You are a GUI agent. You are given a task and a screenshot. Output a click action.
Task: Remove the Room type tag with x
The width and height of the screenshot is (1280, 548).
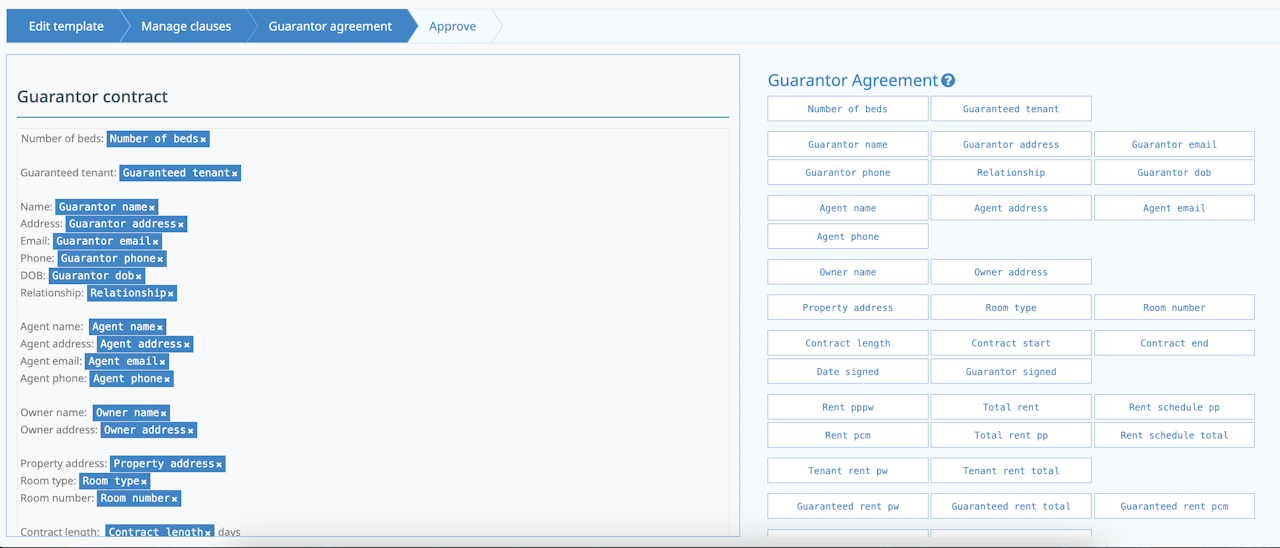(143, 482)
